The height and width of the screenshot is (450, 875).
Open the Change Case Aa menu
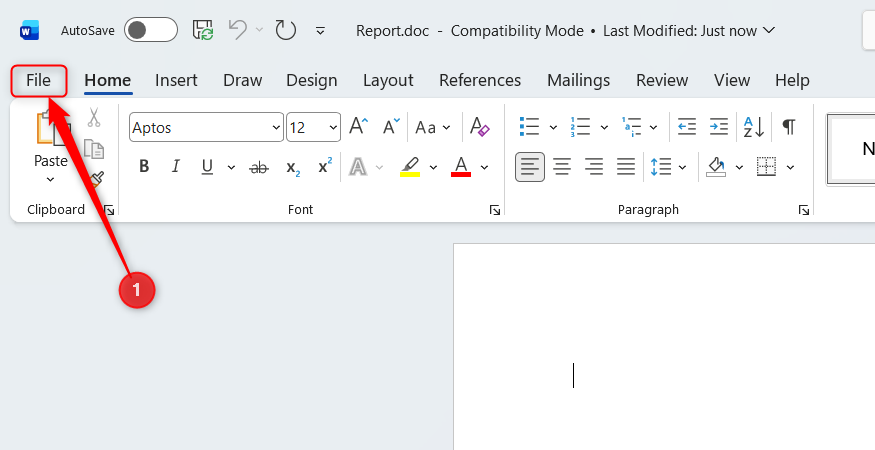(432, 127)
